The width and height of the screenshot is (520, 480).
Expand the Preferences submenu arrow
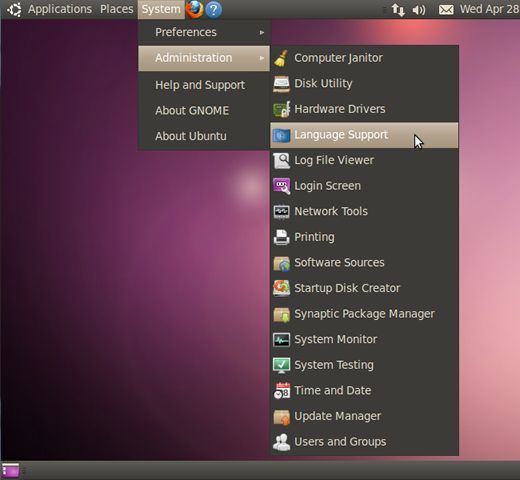click(x=262, y=32)
